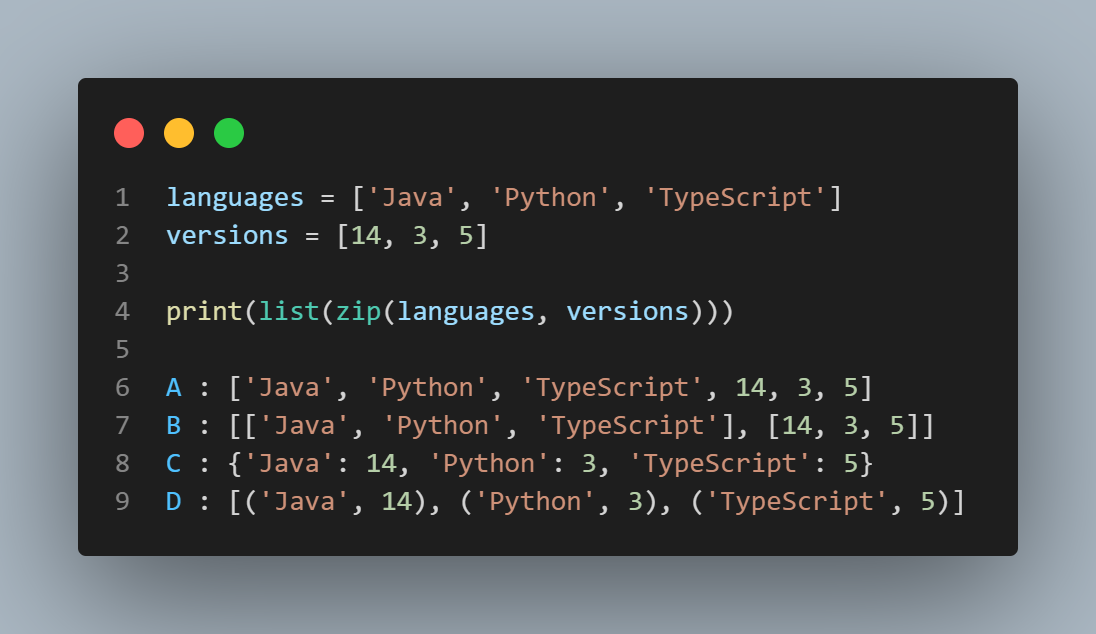The image size is (1096, 634).
Task: Click line number 1 in the gutter
Action: tap(122, 198)
